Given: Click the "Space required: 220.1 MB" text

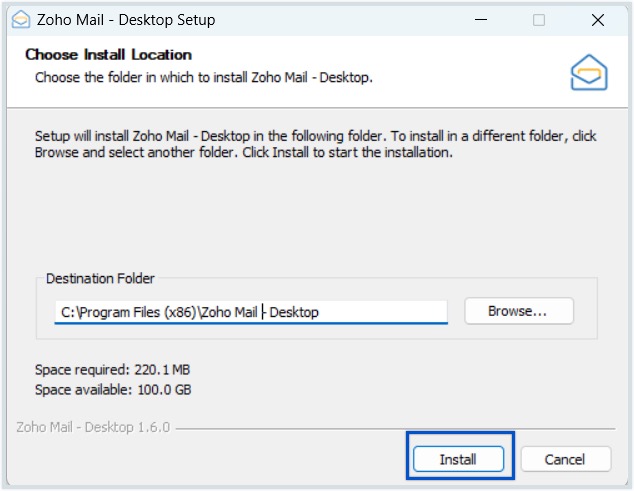Looking at the screenshot, I should (112, 370).
